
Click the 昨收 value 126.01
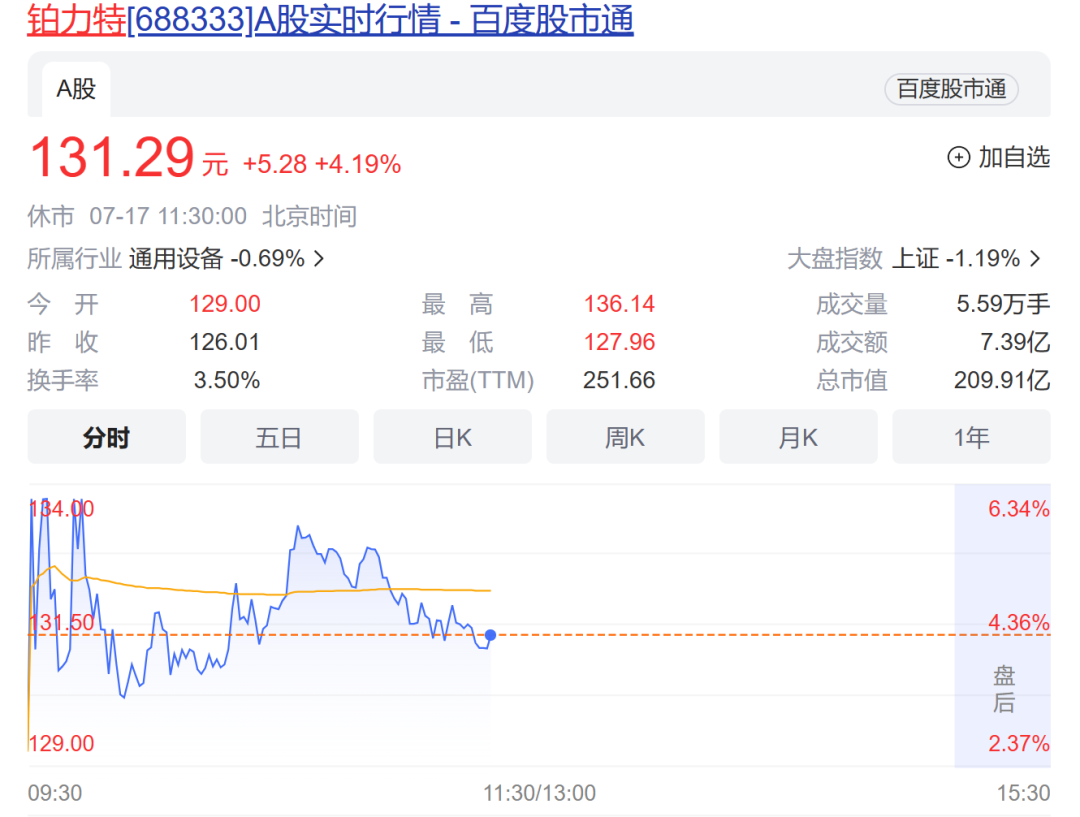[225, 342]
